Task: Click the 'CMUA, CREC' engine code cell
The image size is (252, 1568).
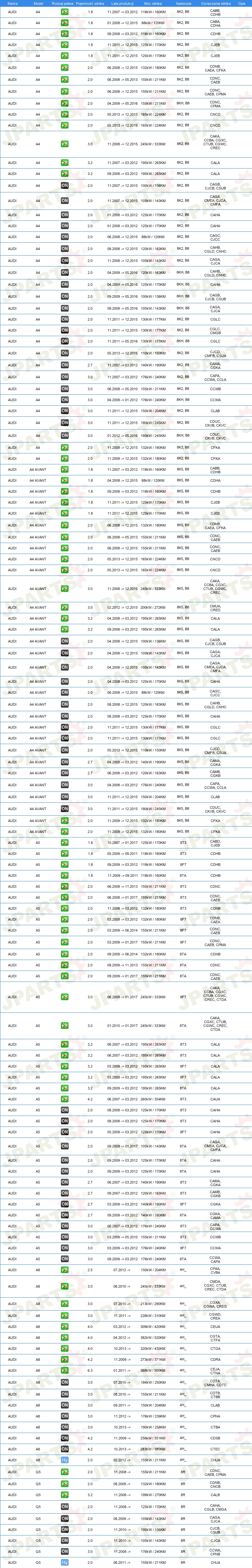Action: coord(216,607)
